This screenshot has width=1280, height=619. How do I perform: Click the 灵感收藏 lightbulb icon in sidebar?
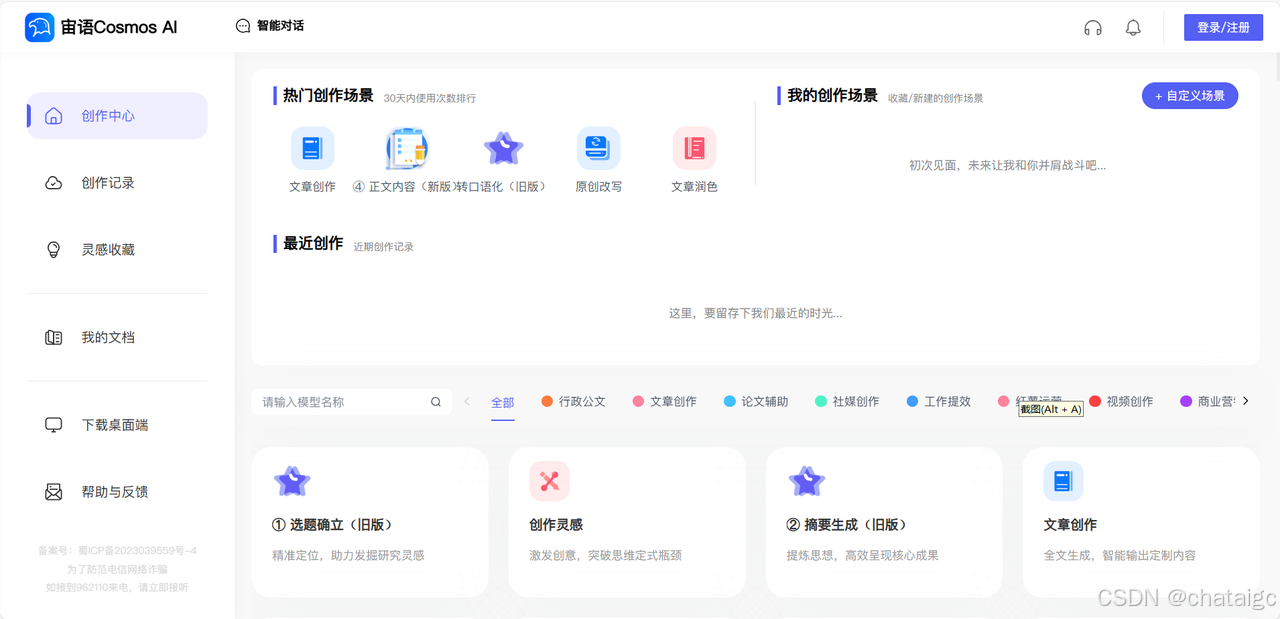(x=54, y=250)
